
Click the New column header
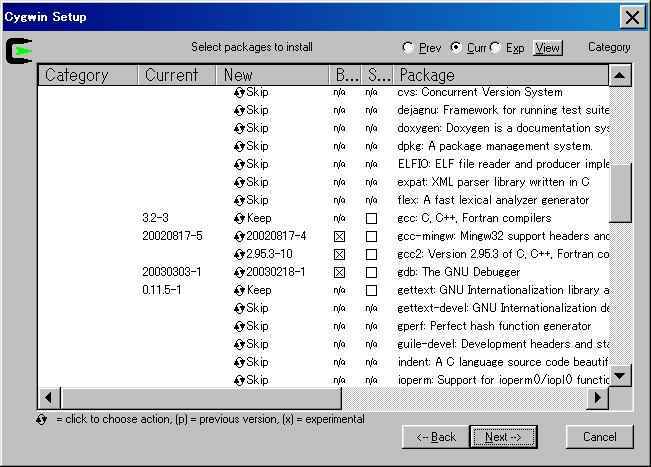click(x=273, y=75)
